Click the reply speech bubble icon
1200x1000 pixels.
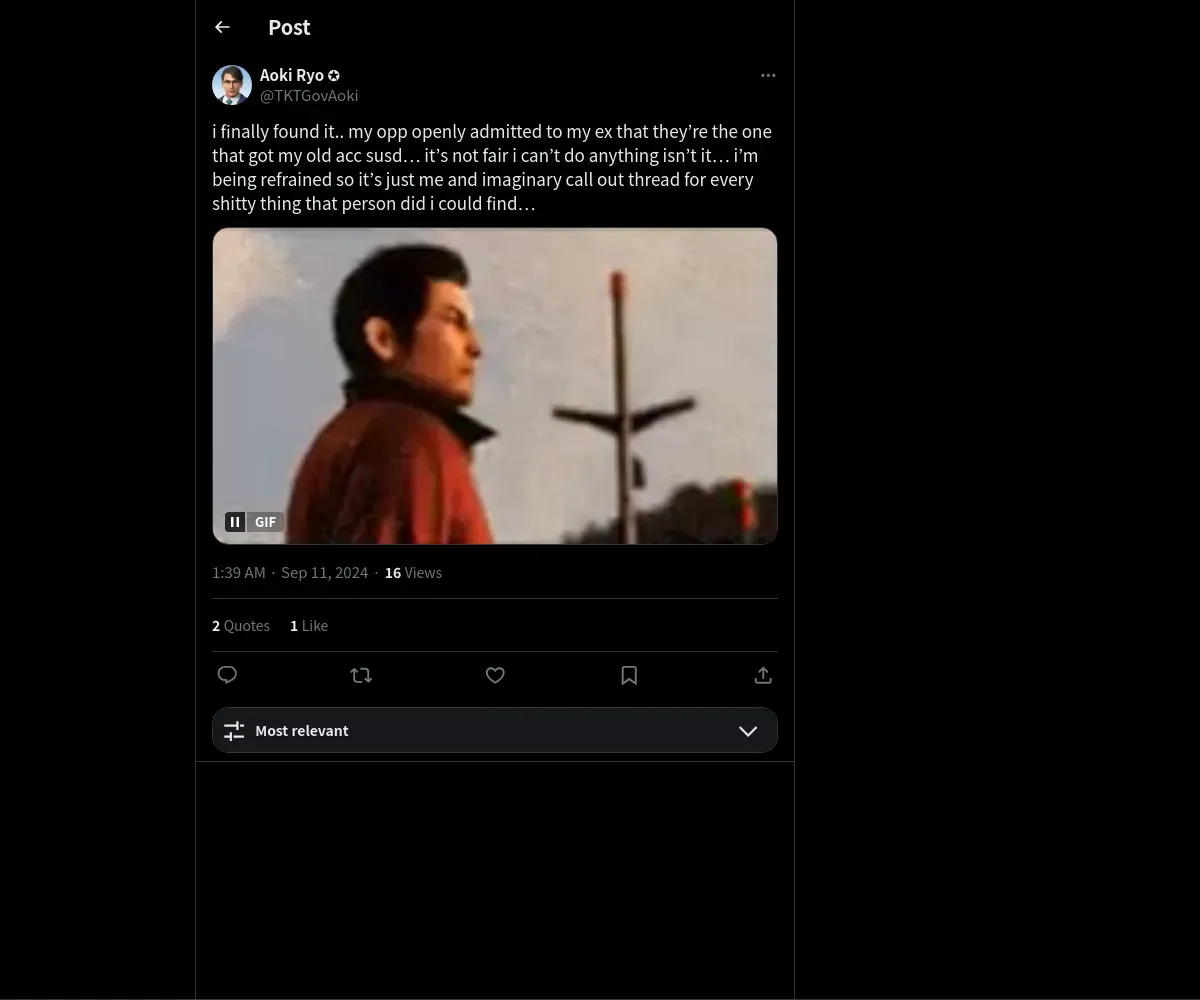tap(227, 675)
